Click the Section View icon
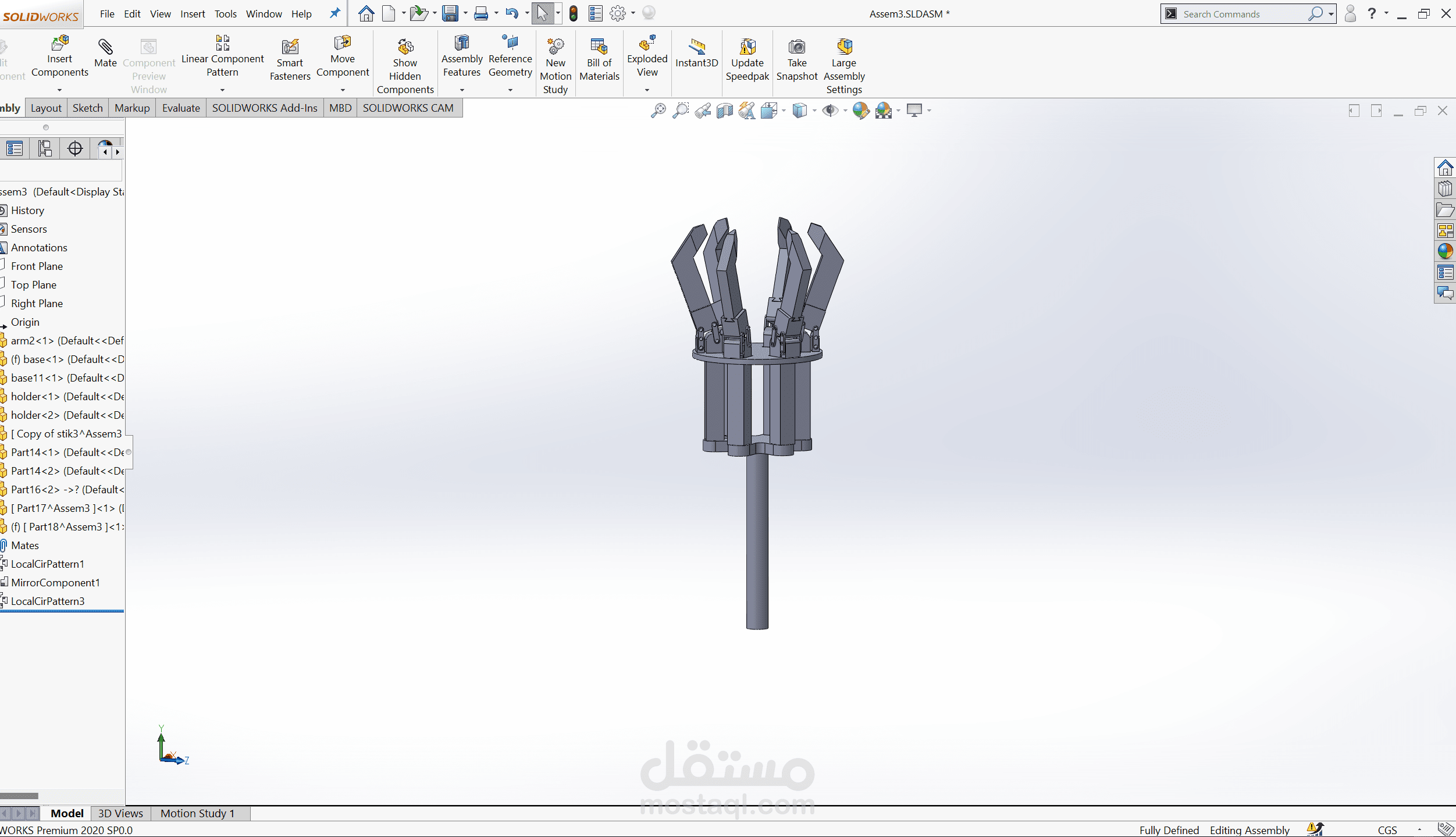The height and width of the screenshot is (837, 1456). click(725, 111)
